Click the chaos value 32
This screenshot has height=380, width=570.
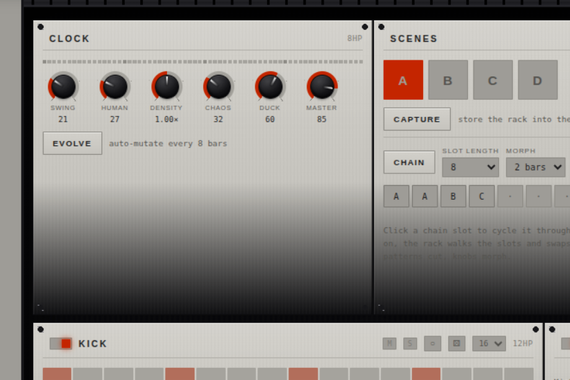[x=218, y=119]
